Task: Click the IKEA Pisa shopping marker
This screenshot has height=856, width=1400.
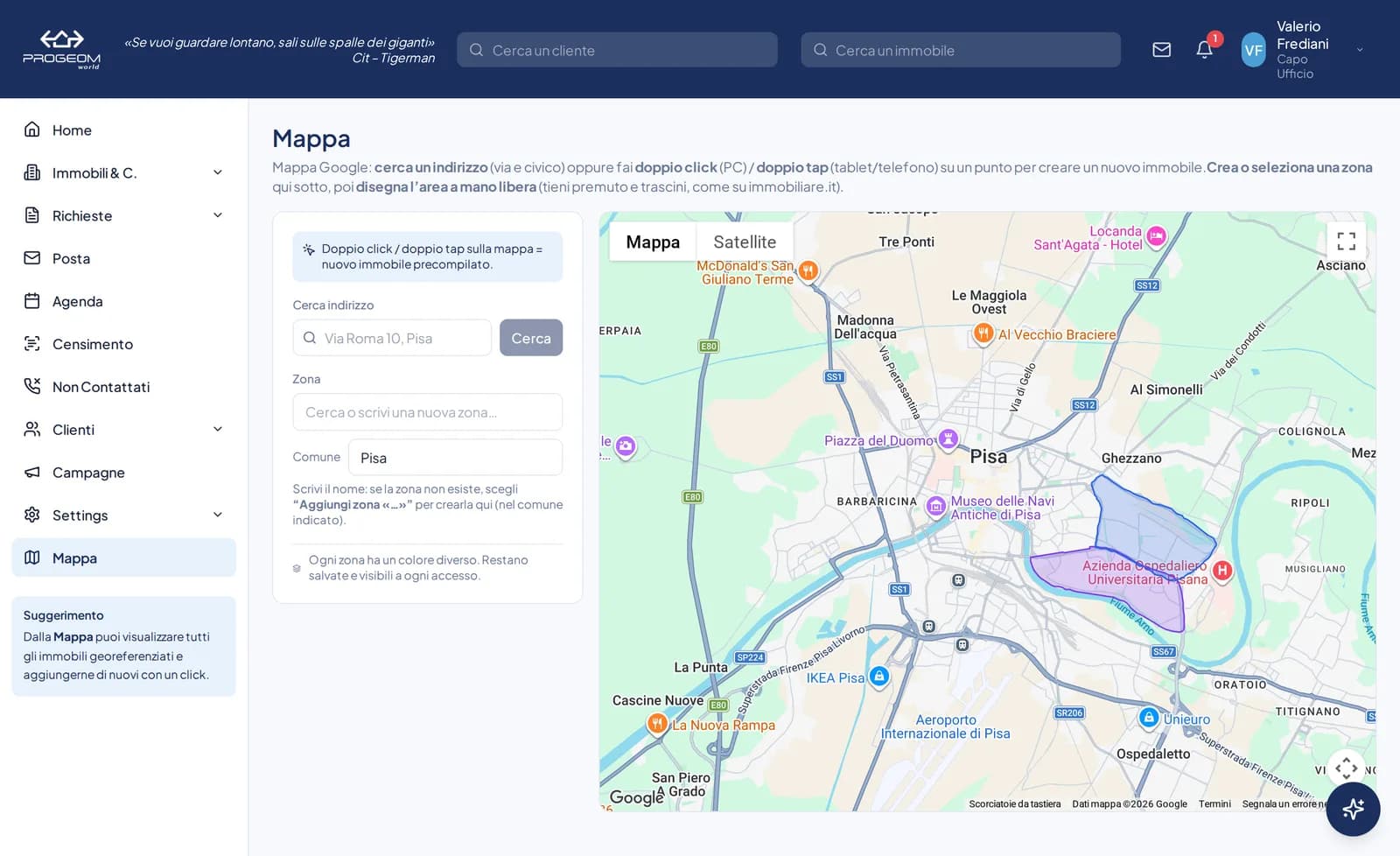Action: 879,676
